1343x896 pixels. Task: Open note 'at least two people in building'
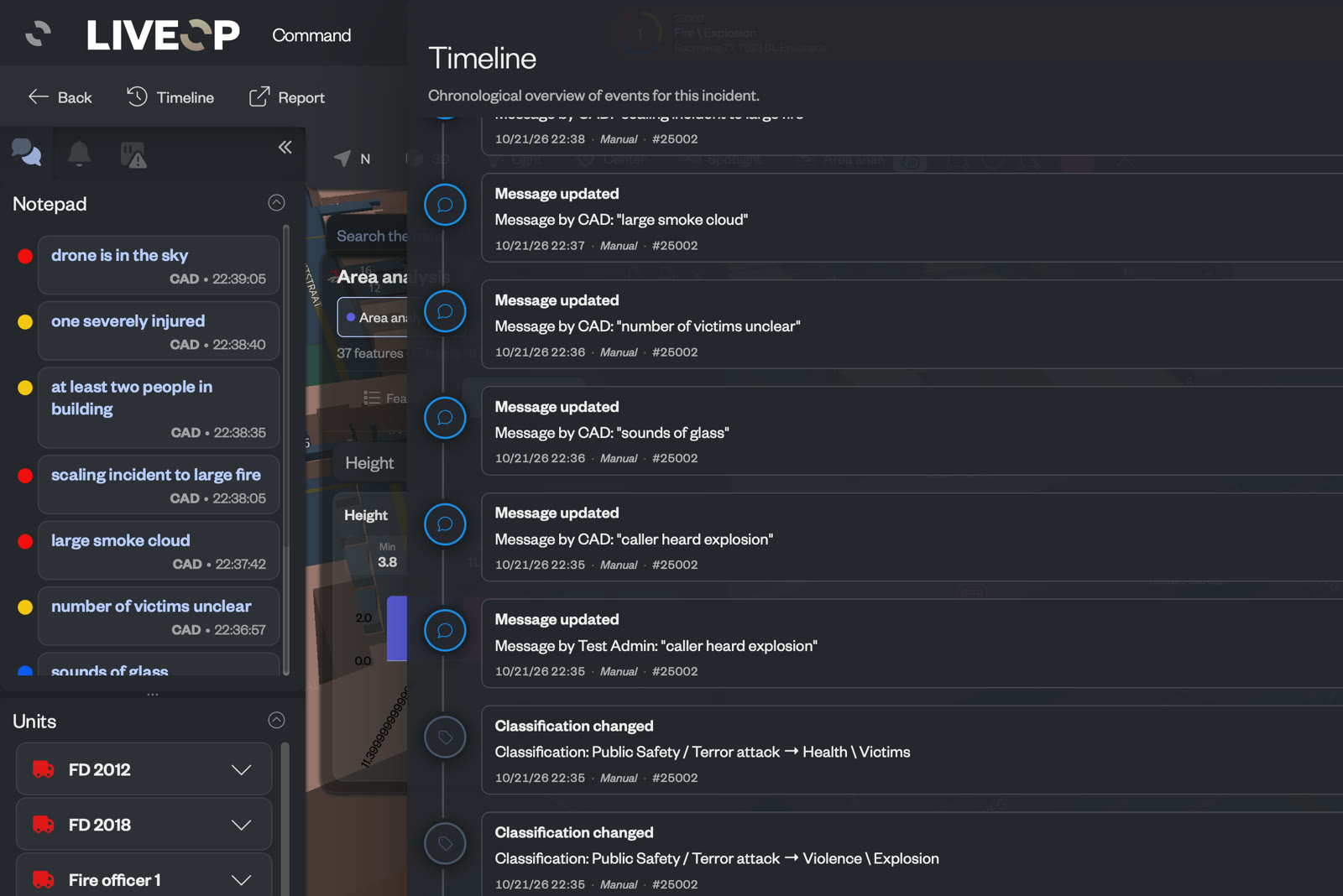tap(159, 408)
